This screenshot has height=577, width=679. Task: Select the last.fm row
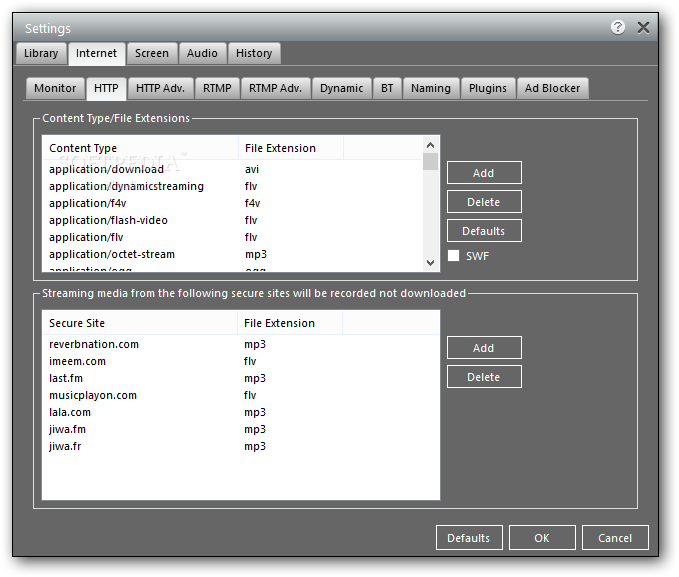[241, 378]
